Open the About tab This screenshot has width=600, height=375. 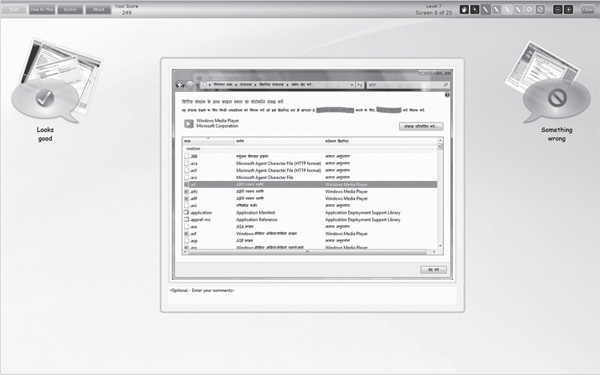pos(98,10)
